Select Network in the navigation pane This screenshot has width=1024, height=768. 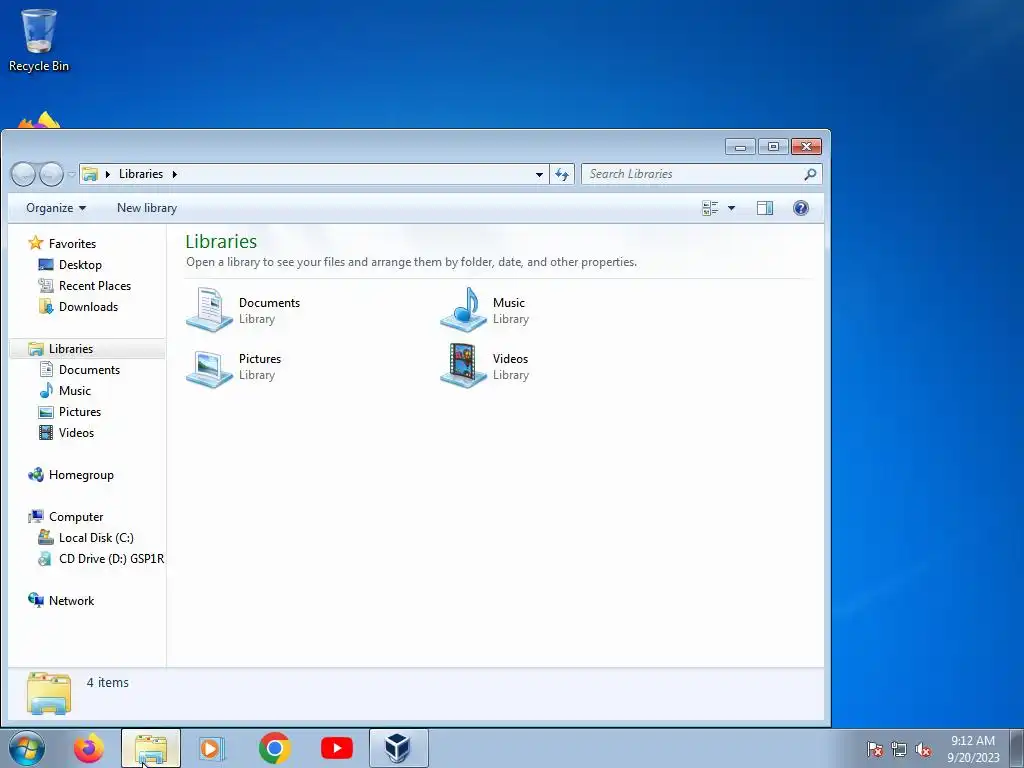[71, 601]
